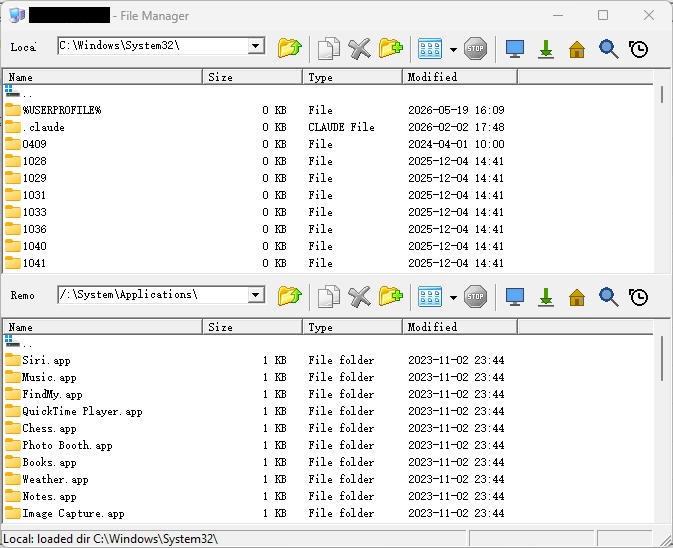The height and width of the screenshot is (548, 673).
Task: Click view mode icon in Remote toolbar
Action: point(430,297)
